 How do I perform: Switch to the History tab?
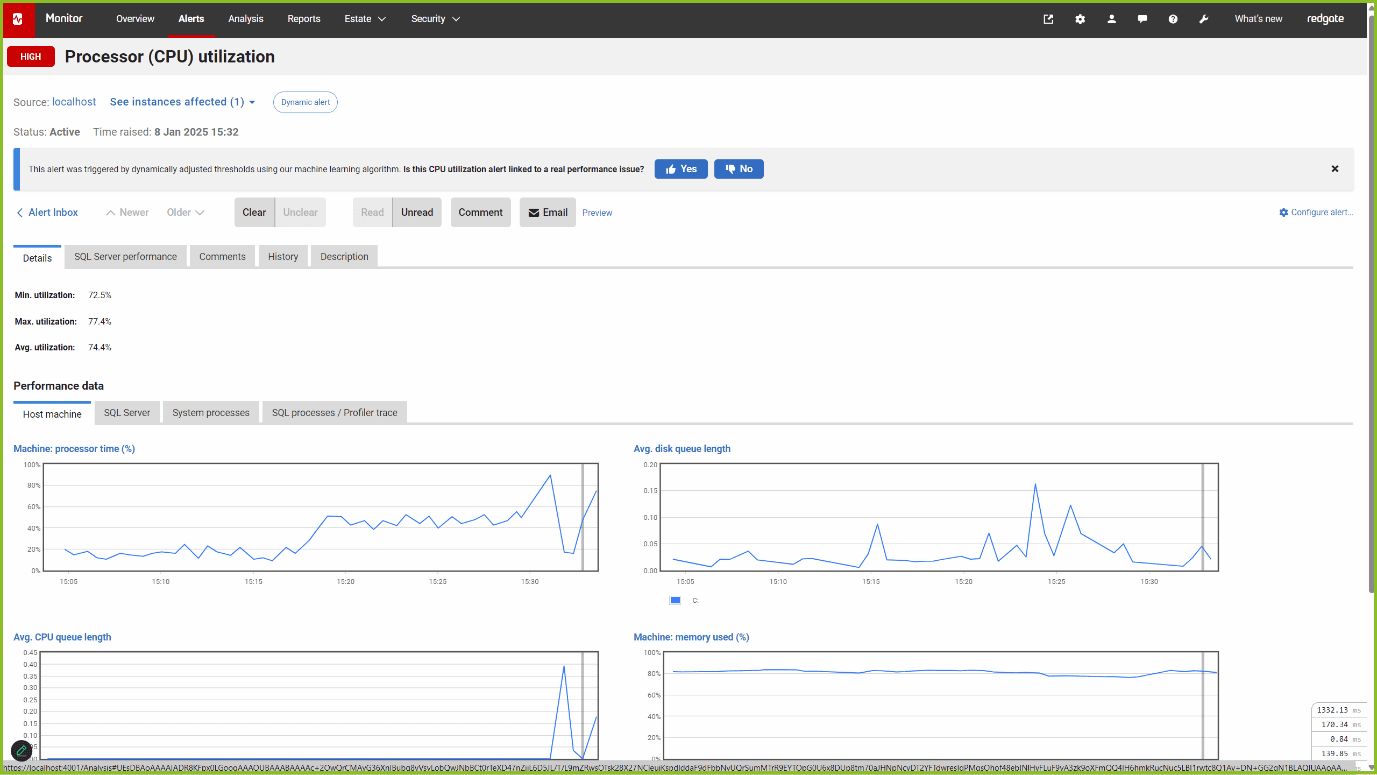(x=283, y=256)
